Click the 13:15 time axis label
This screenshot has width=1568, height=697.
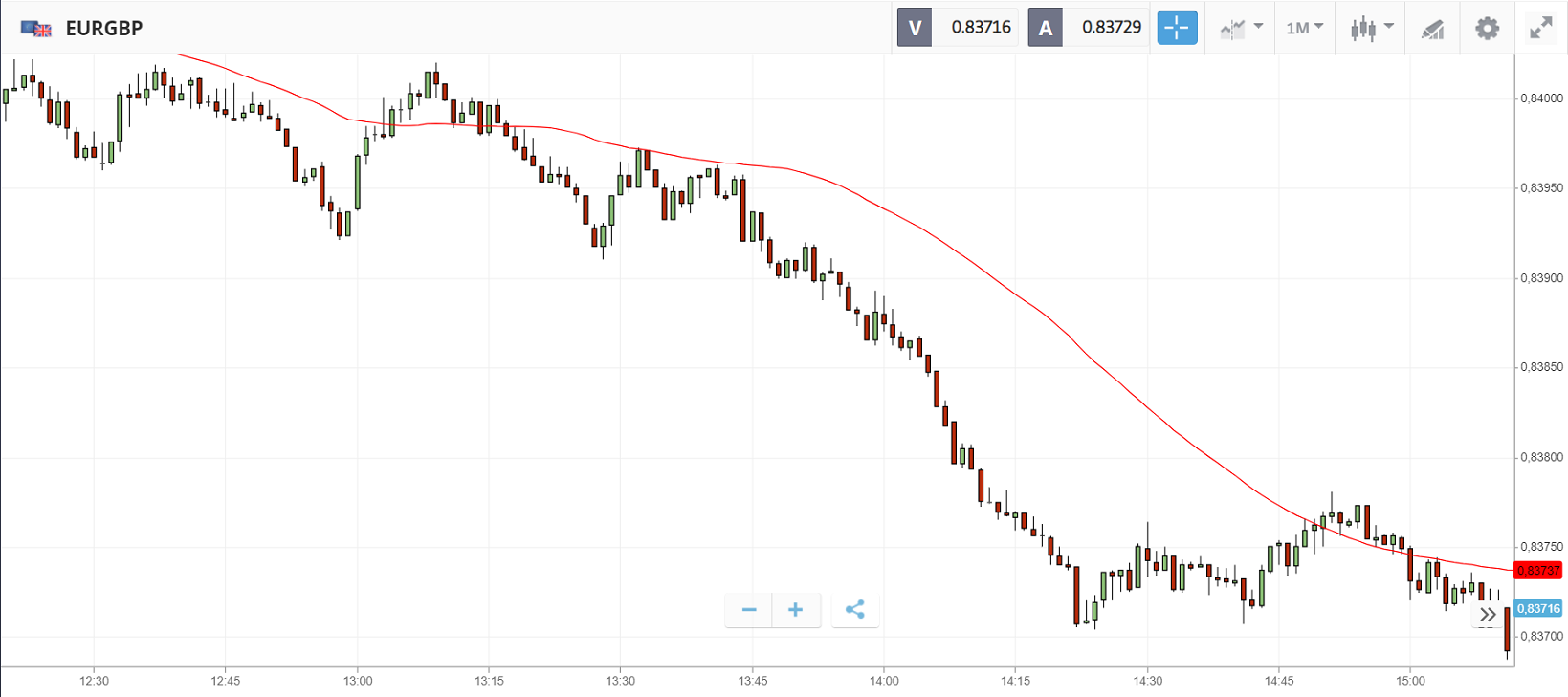(489, 682)
